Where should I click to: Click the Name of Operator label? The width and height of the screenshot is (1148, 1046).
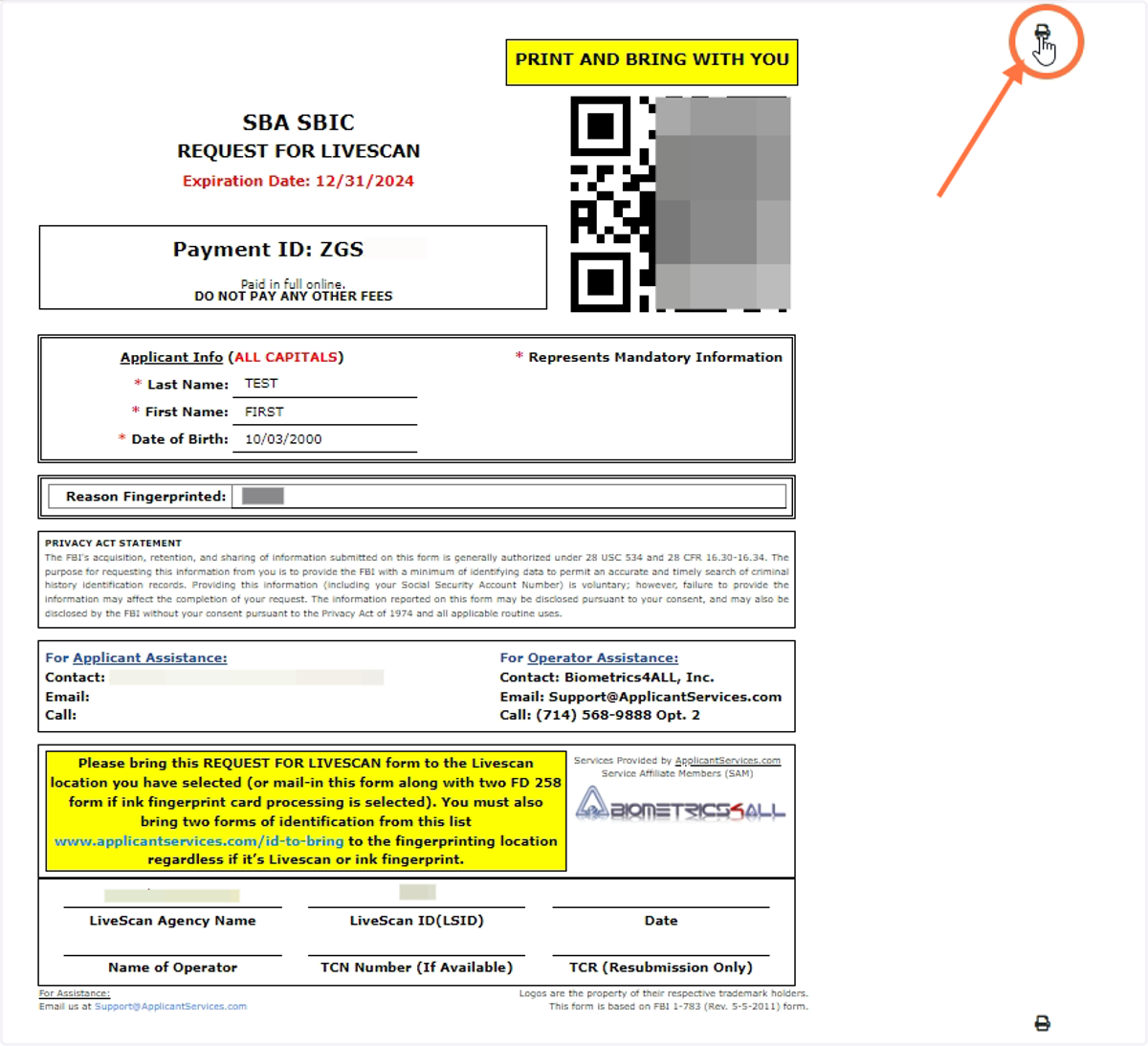173,968
